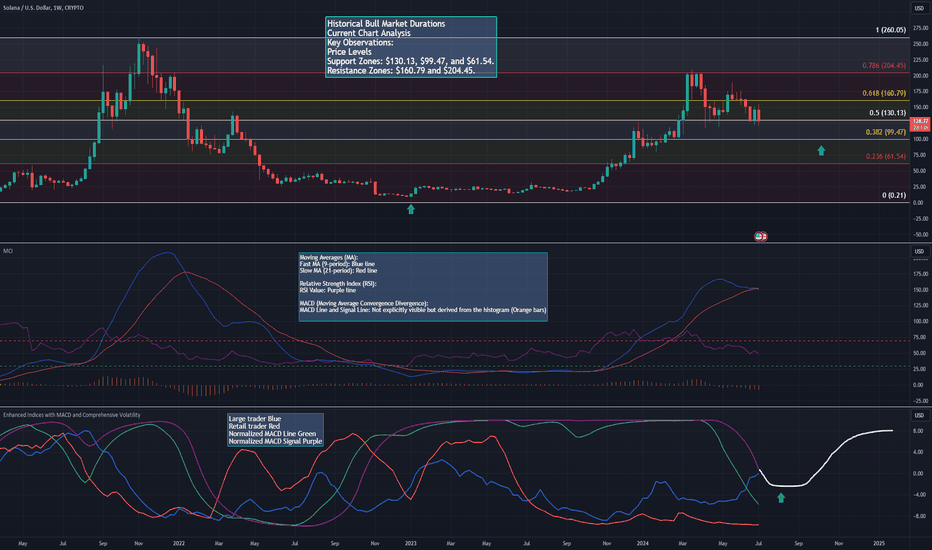Screen dimensions: 932x550
Task: Click -50.00 on the main pane price scale
Action: 920,235
